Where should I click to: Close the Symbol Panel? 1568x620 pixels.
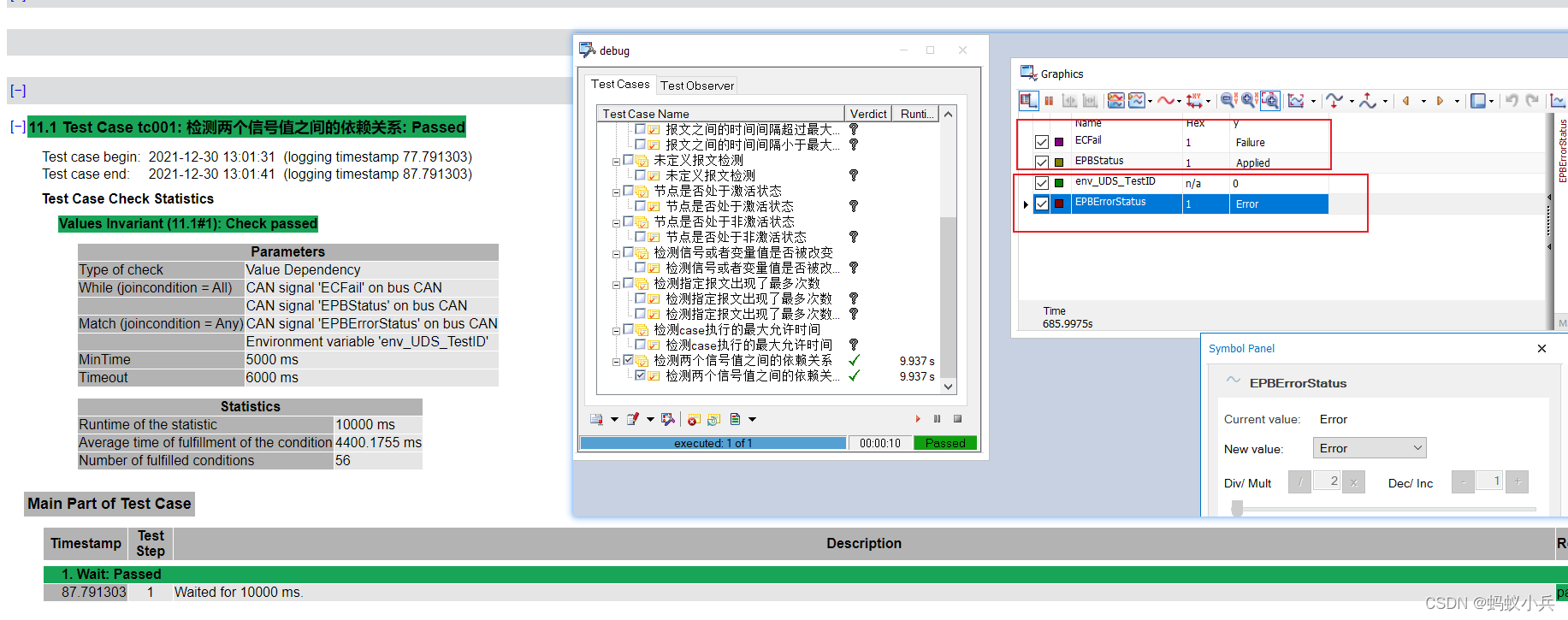(1541, 348)
